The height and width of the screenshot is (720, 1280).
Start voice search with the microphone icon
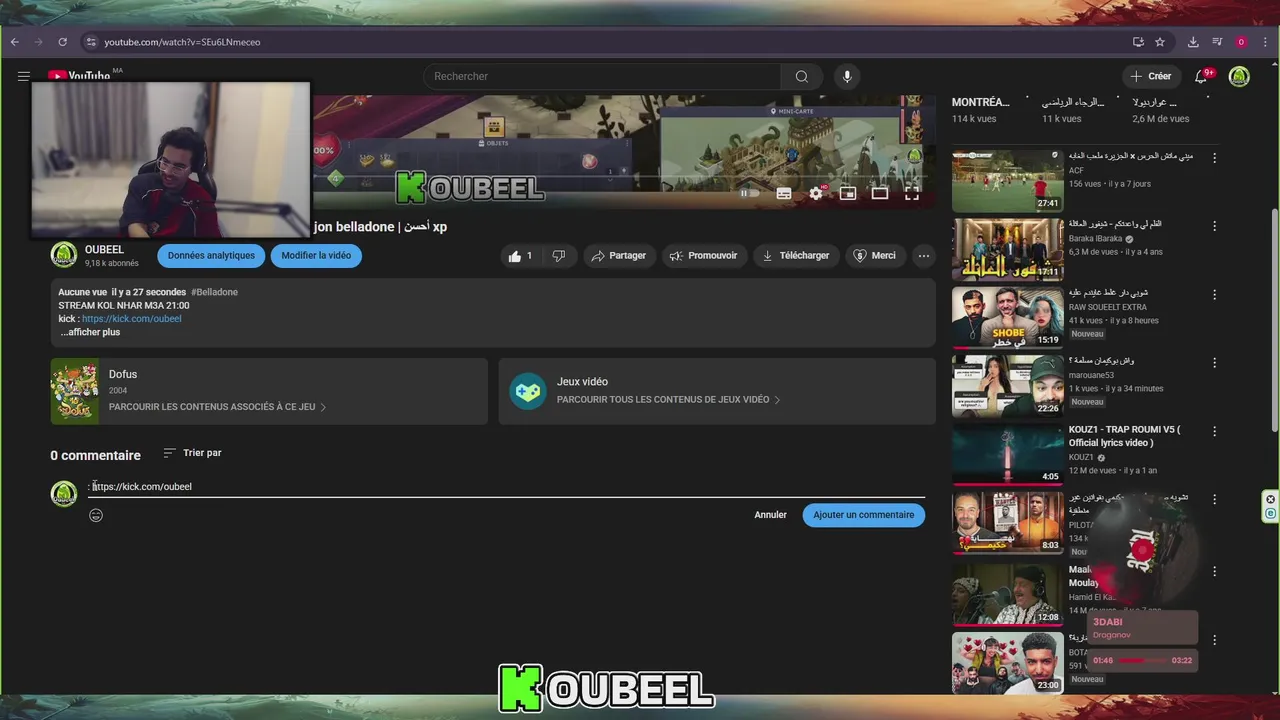847,76
